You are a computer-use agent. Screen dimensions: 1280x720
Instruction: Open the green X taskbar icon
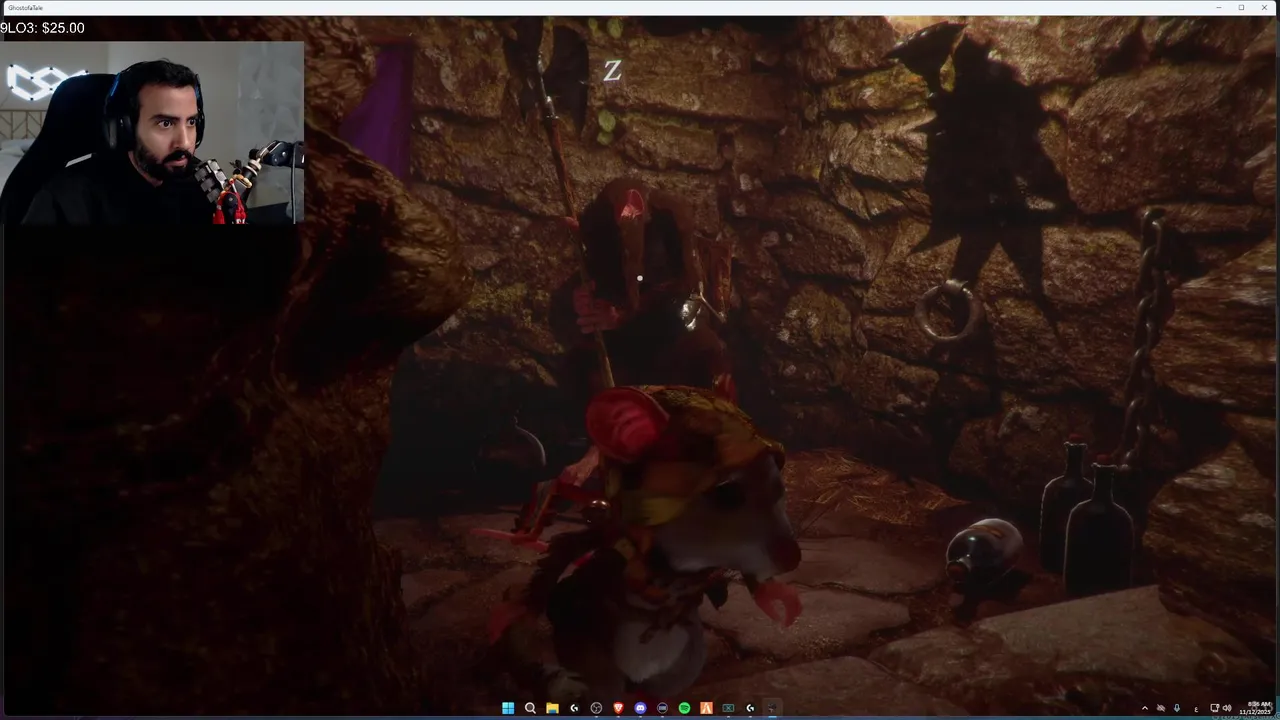728,708
